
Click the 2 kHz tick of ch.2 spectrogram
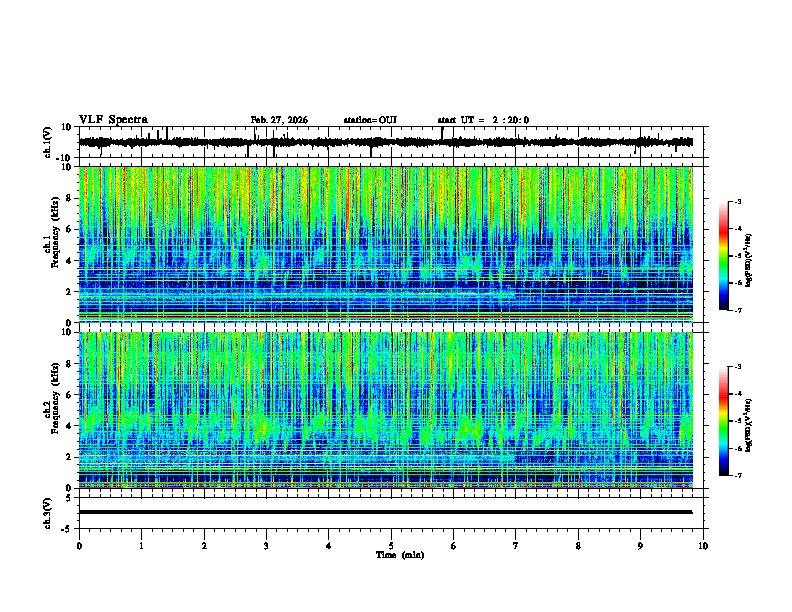(x=69, y=457)
